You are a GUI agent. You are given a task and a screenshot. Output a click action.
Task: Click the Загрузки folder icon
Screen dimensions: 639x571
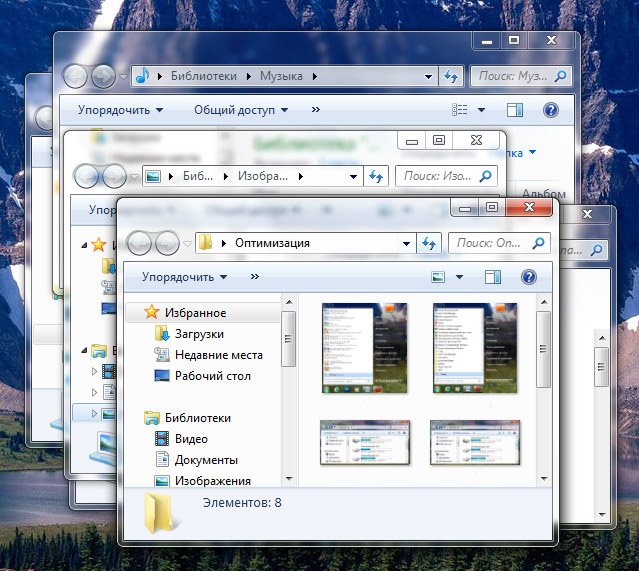point(162,333)
